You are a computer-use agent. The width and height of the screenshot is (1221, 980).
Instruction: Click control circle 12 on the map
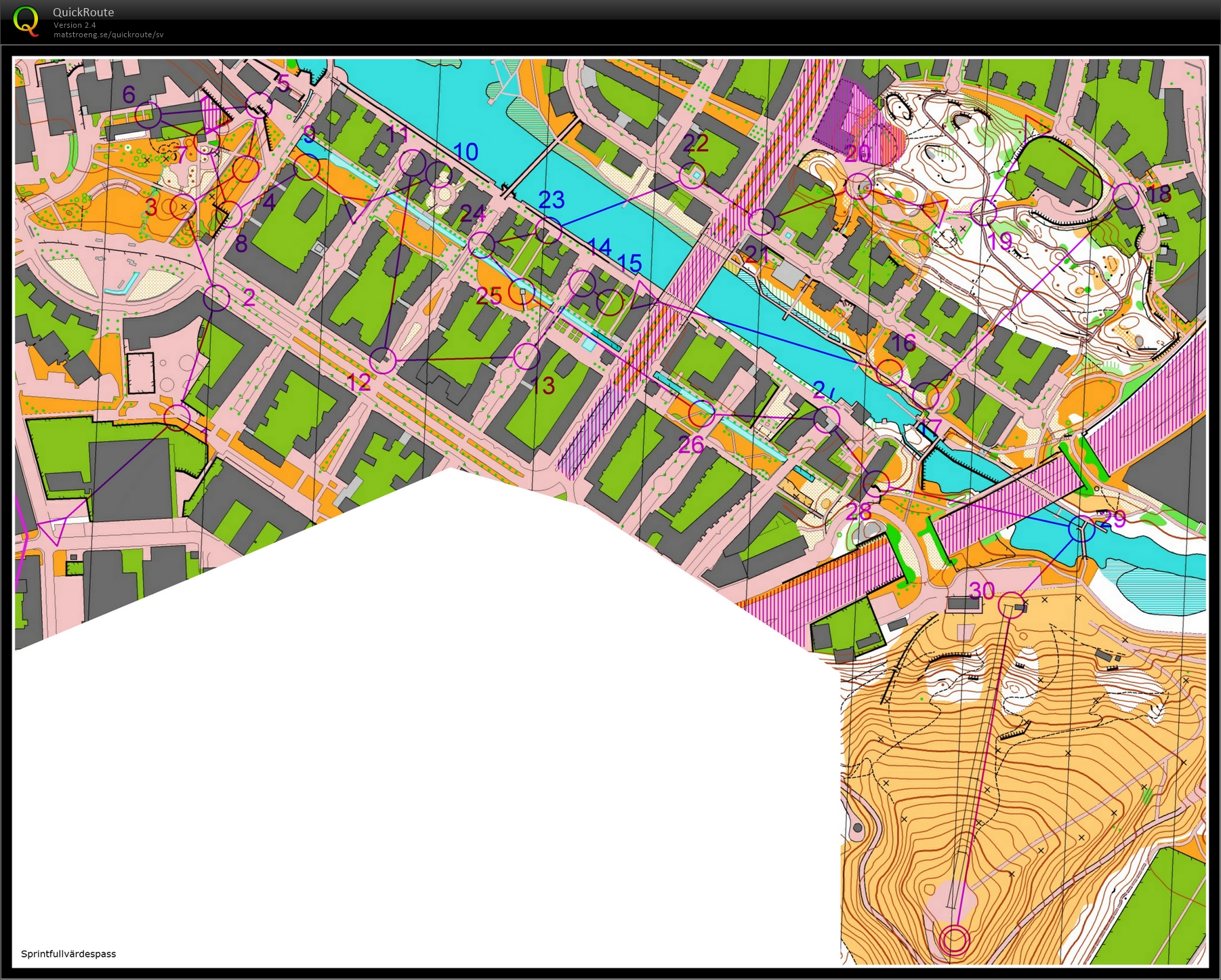pos(383,361)
